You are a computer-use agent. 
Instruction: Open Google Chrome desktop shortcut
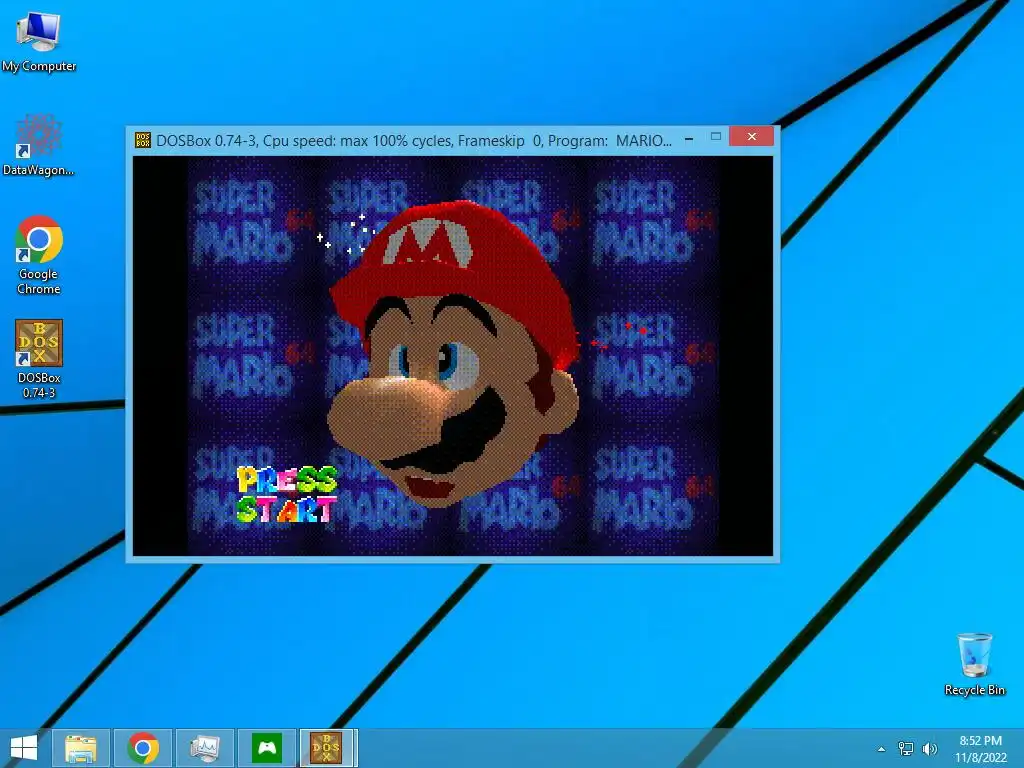tap(39, 255)
